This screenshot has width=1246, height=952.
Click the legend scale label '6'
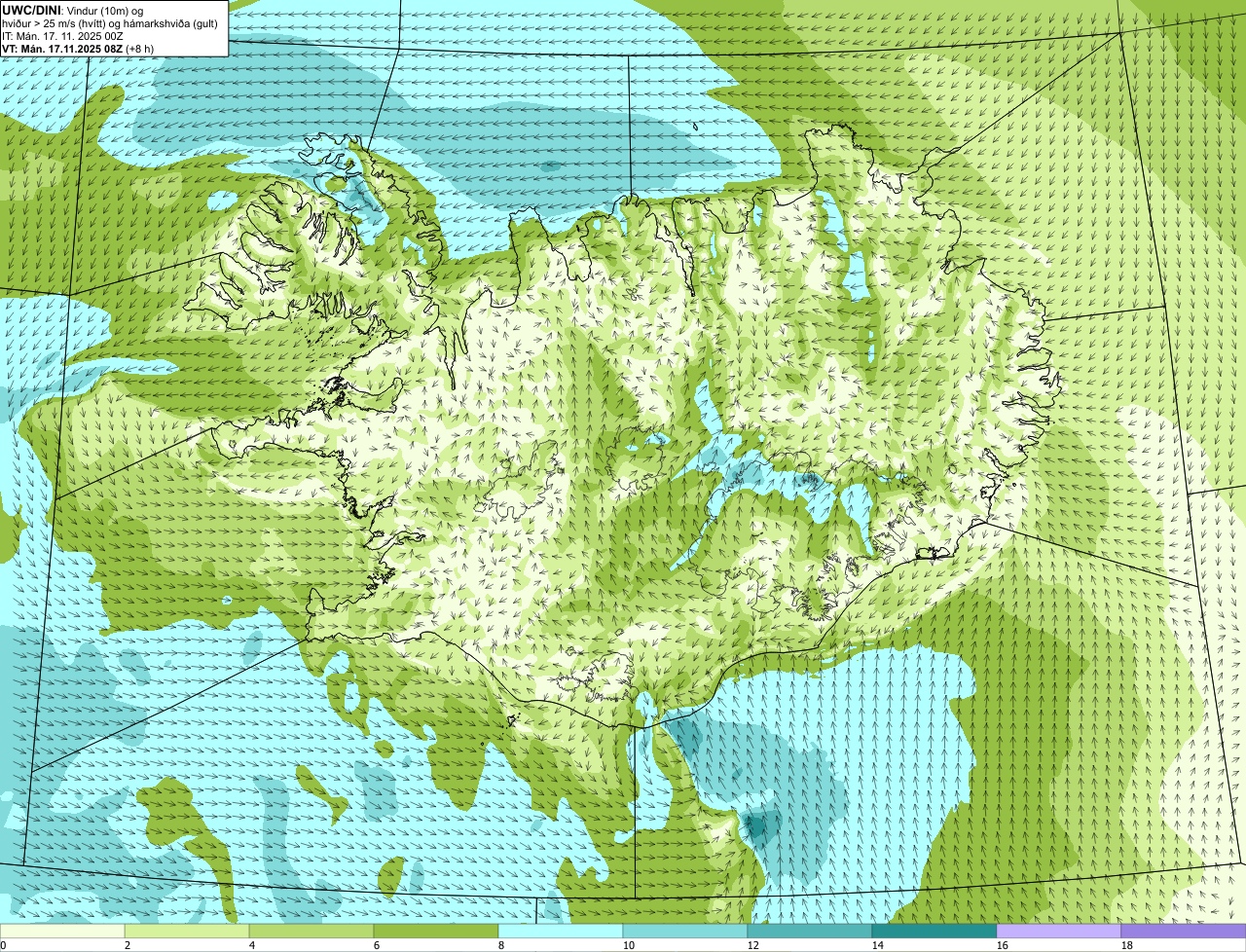377,945
